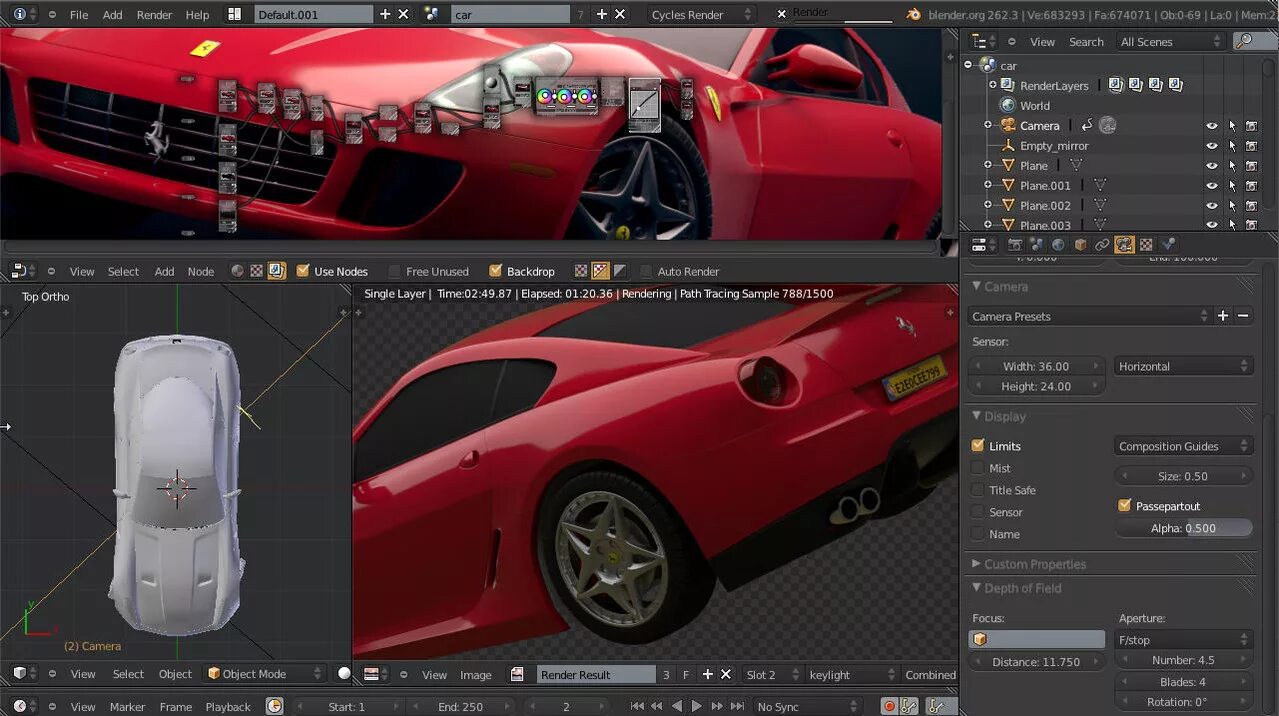Viewport: 1279px width, 716px height.
Task: Toggle selectability arrow for Empty_mirror
Action: point(1232,146)
